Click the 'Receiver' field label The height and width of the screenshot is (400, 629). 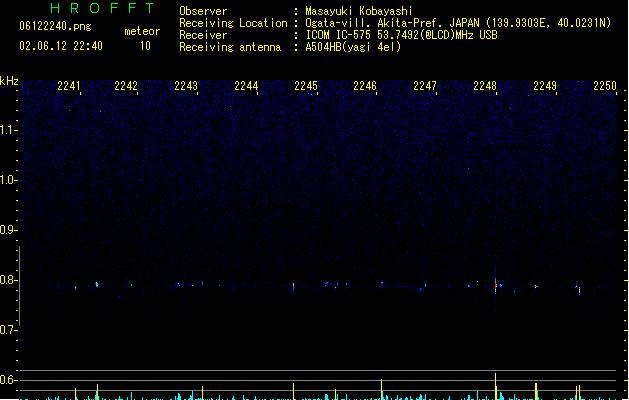203,35
